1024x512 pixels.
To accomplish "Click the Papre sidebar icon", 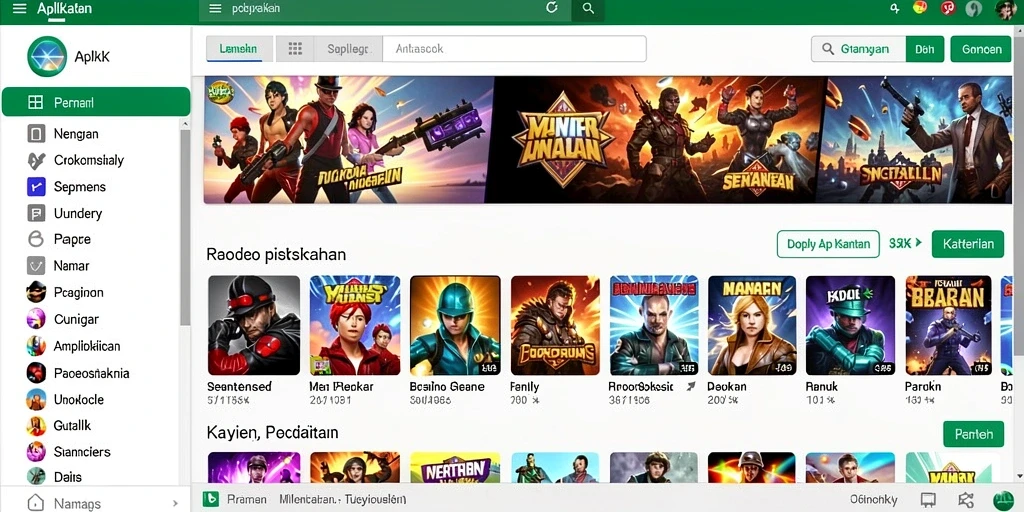I will click(36, 240).
